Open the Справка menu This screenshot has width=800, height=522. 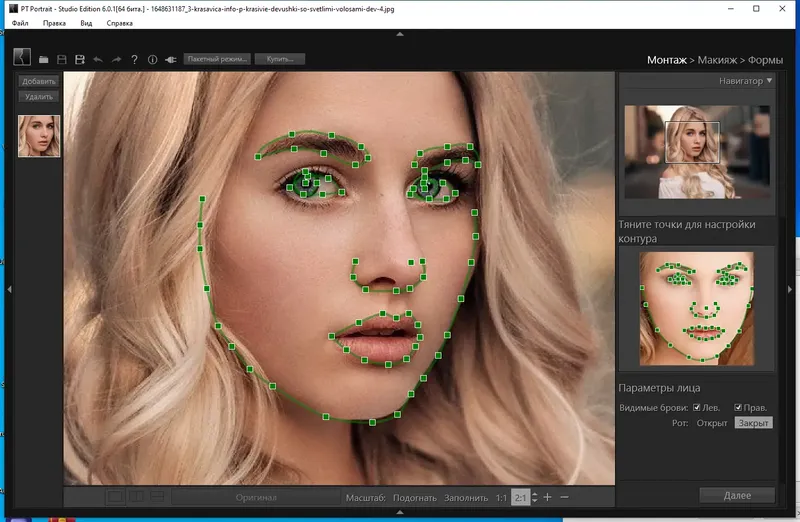[119, 23]
